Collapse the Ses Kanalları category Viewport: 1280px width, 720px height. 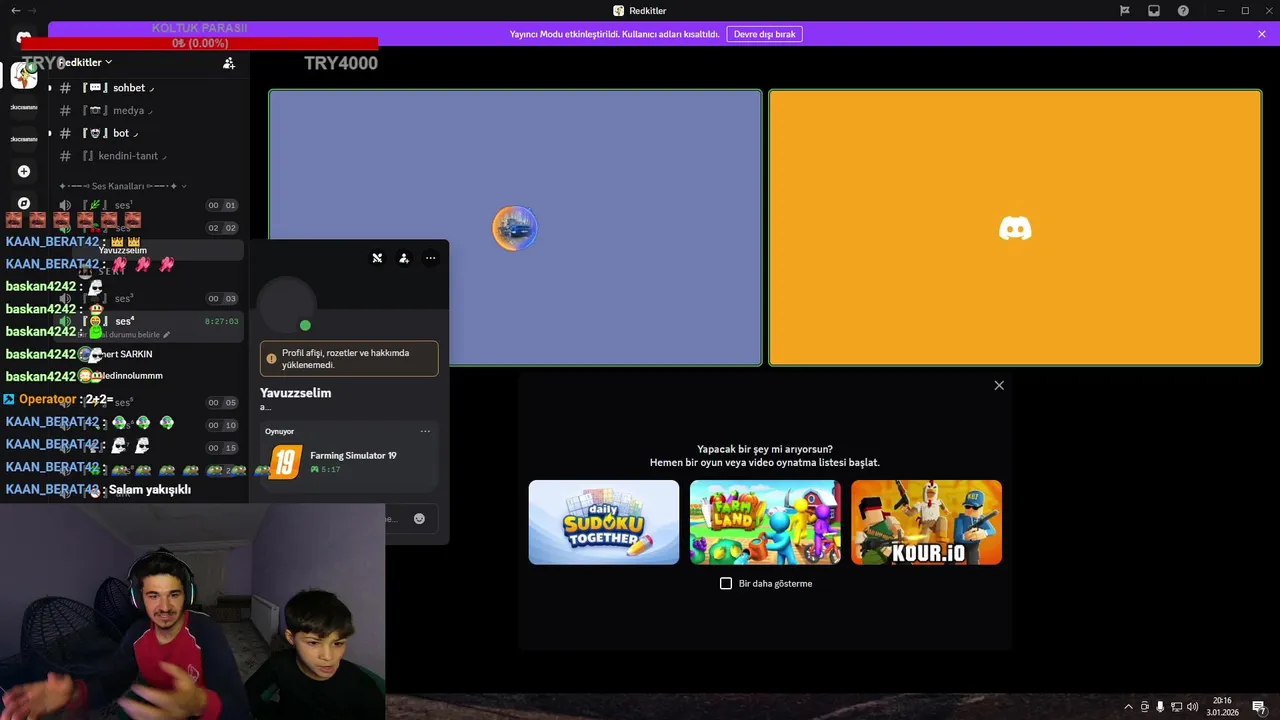tap(122, 186)
